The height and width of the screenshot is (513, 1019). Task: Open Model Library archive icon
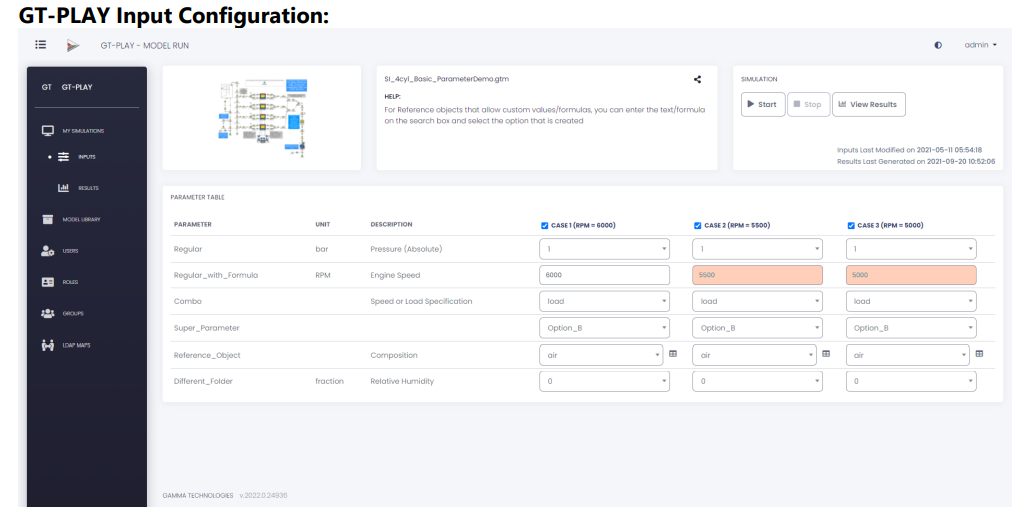pyautogui.click(x=47, y=219)
